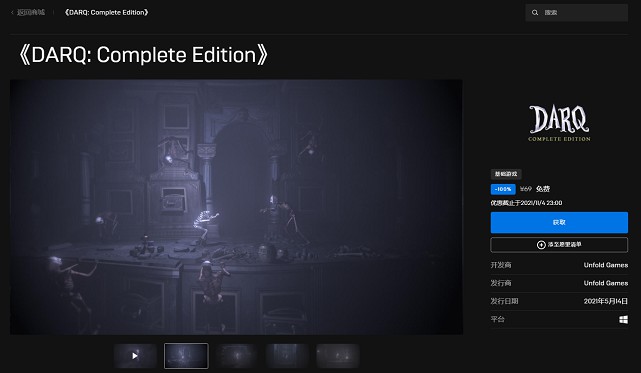The image size is (641, 373).
Task: Click the struck-through ¥69 original price
Action: (x=526, y=189)
